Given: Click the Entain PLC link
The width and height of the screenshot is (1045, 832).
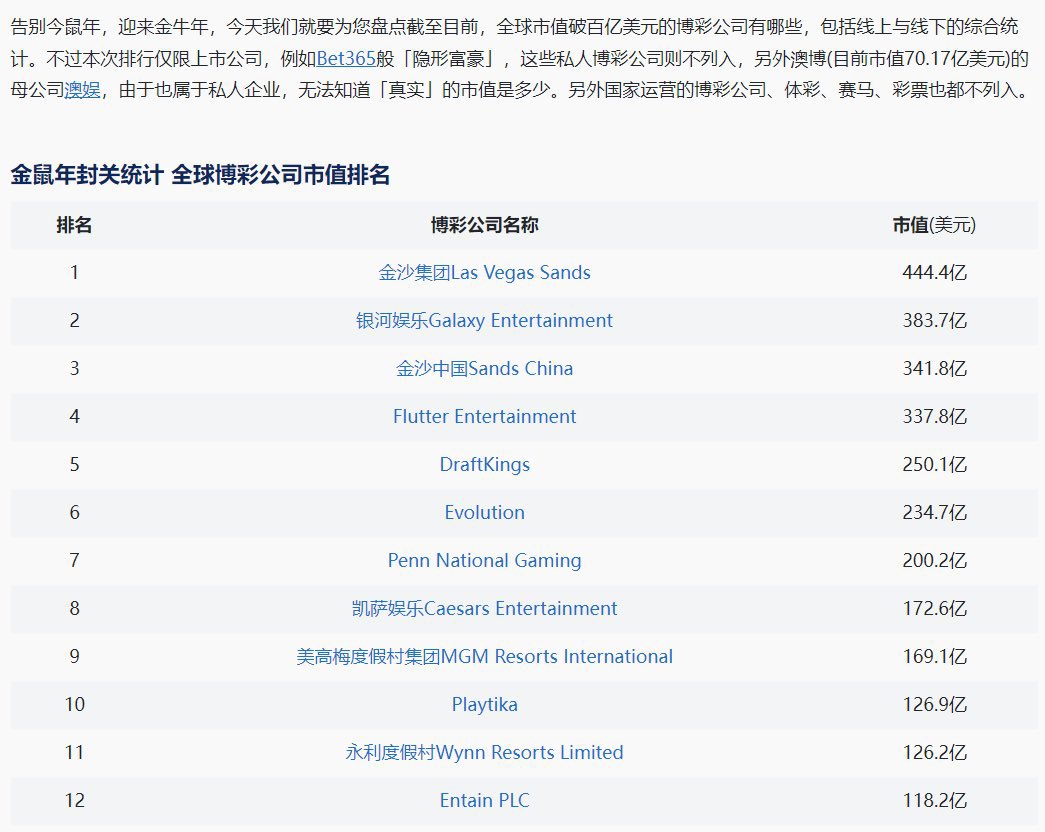Looking at the screenshot, I should (x=485, y=801).
